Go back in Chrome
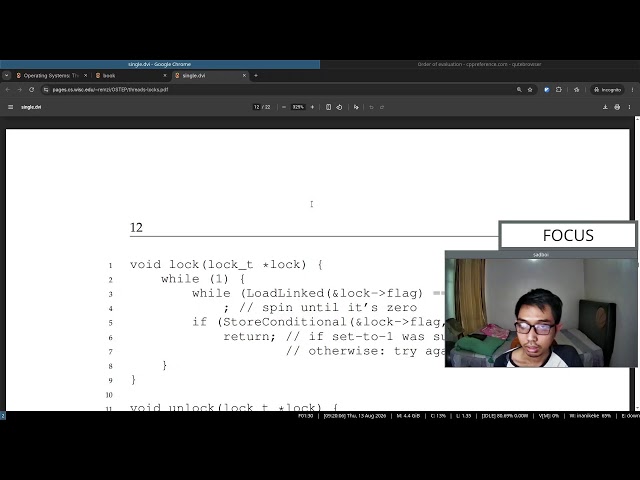The width and height of the screenshot is (640, 480). point(8,89)
